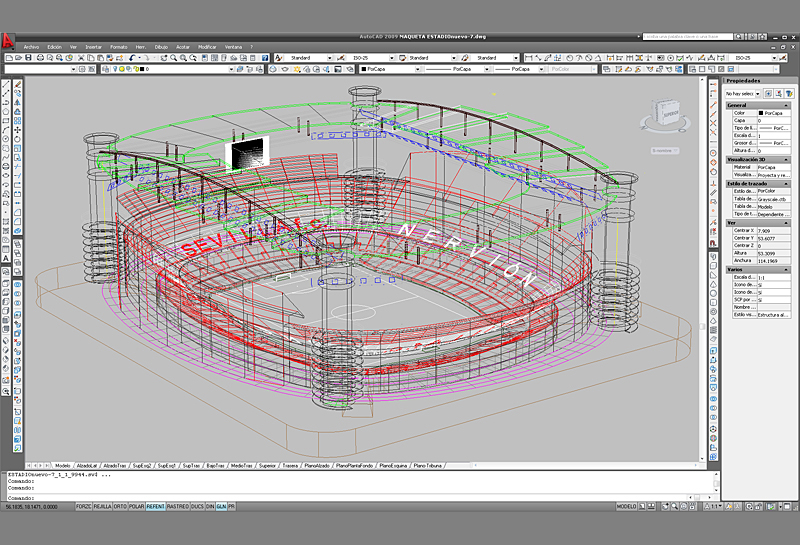Open the PorCapa color dropdown
800x545 pixels.
[417, 69]
